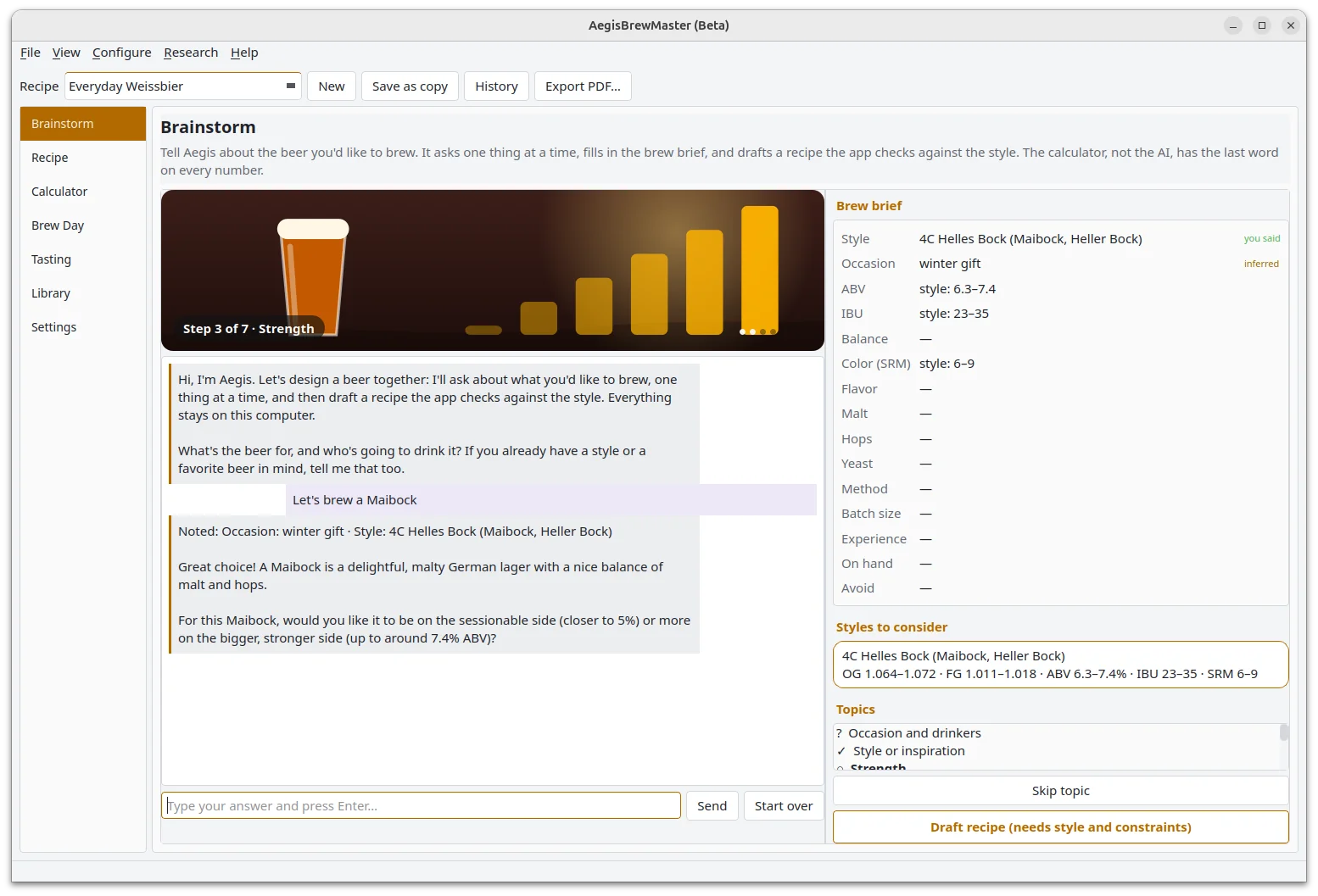Select the 4C Helles Bock style card
1318x896 pixels.
(x=1060, y=665)
